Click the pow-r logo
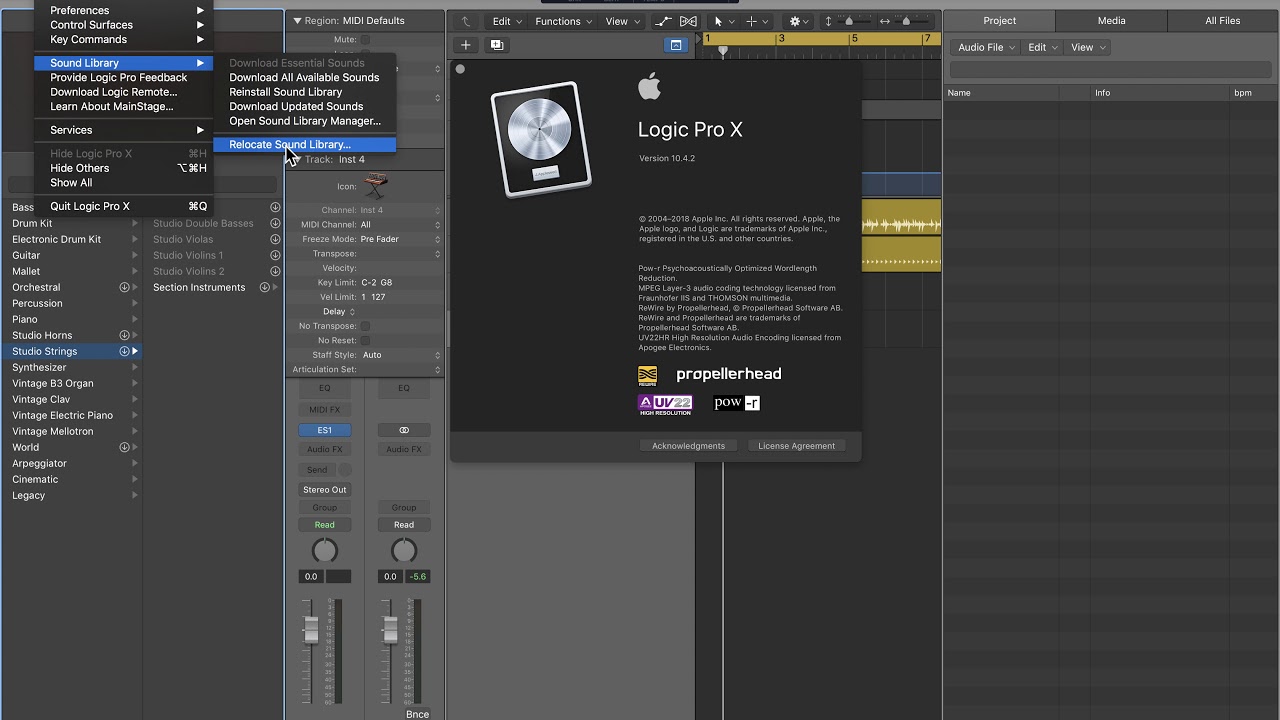The width and height of the screenshot is (1280, 720). pos(737,403)
